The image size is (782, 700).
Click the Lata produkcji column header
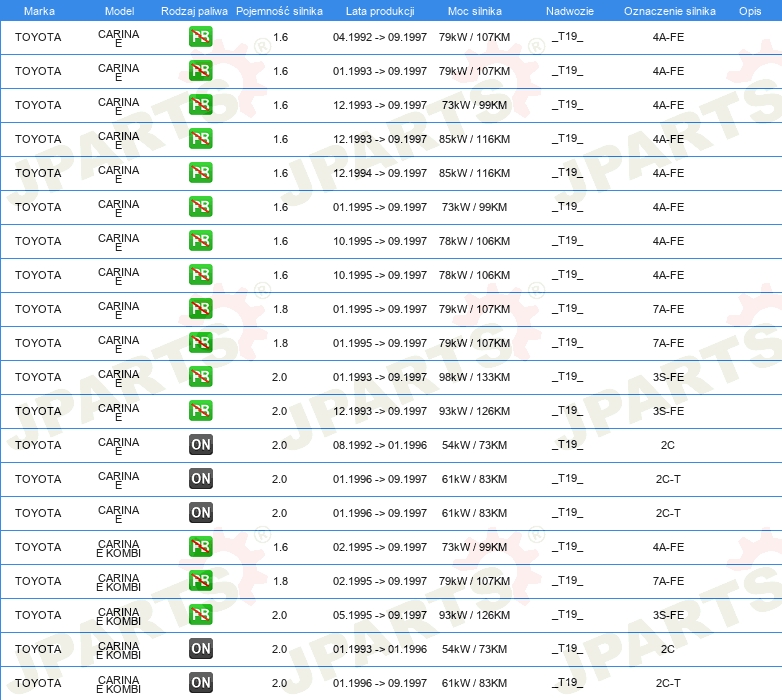click(x=380, y=11)
